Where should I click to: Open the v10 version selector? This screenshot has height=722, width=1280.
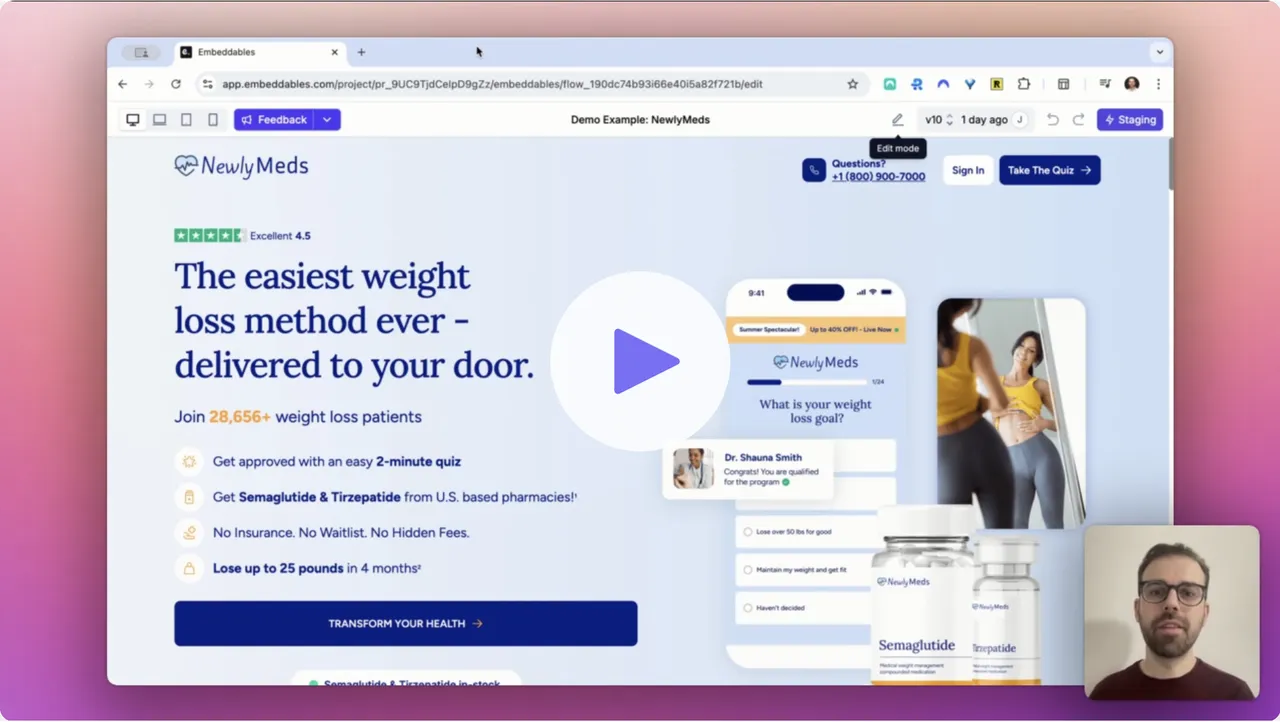[x=938, y=120]
